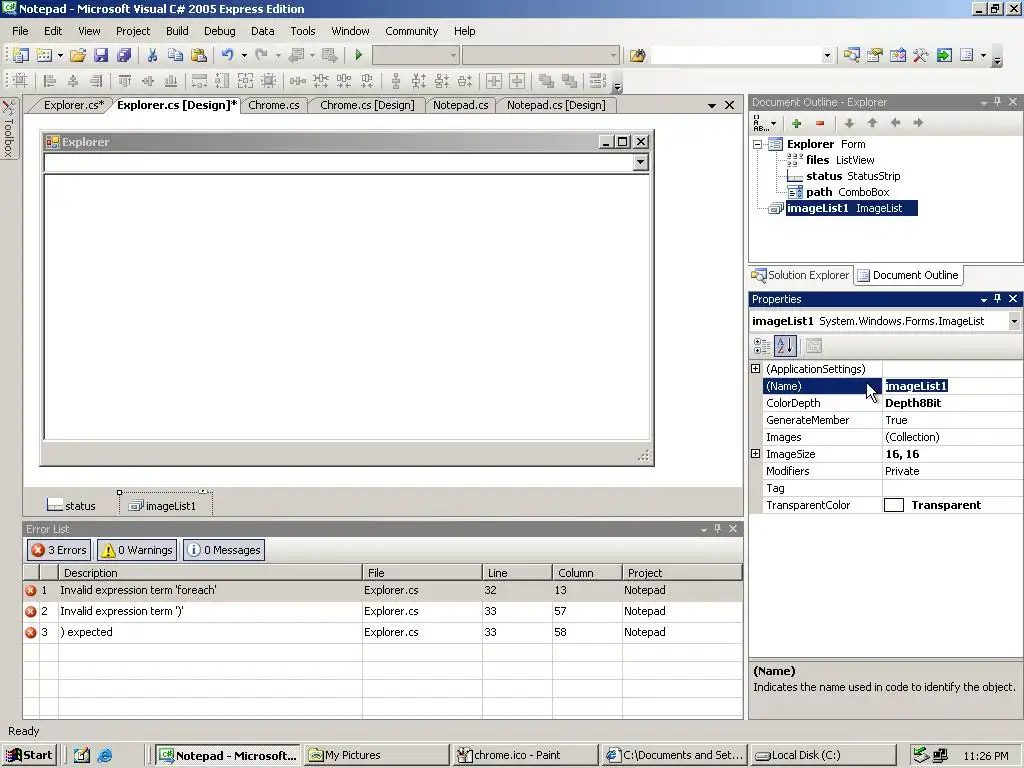Image resolution: width=1024 pixels, height=768 pixels.
Task: Toggle auto-hide pin on Document Outline
Action: (997, 103)
